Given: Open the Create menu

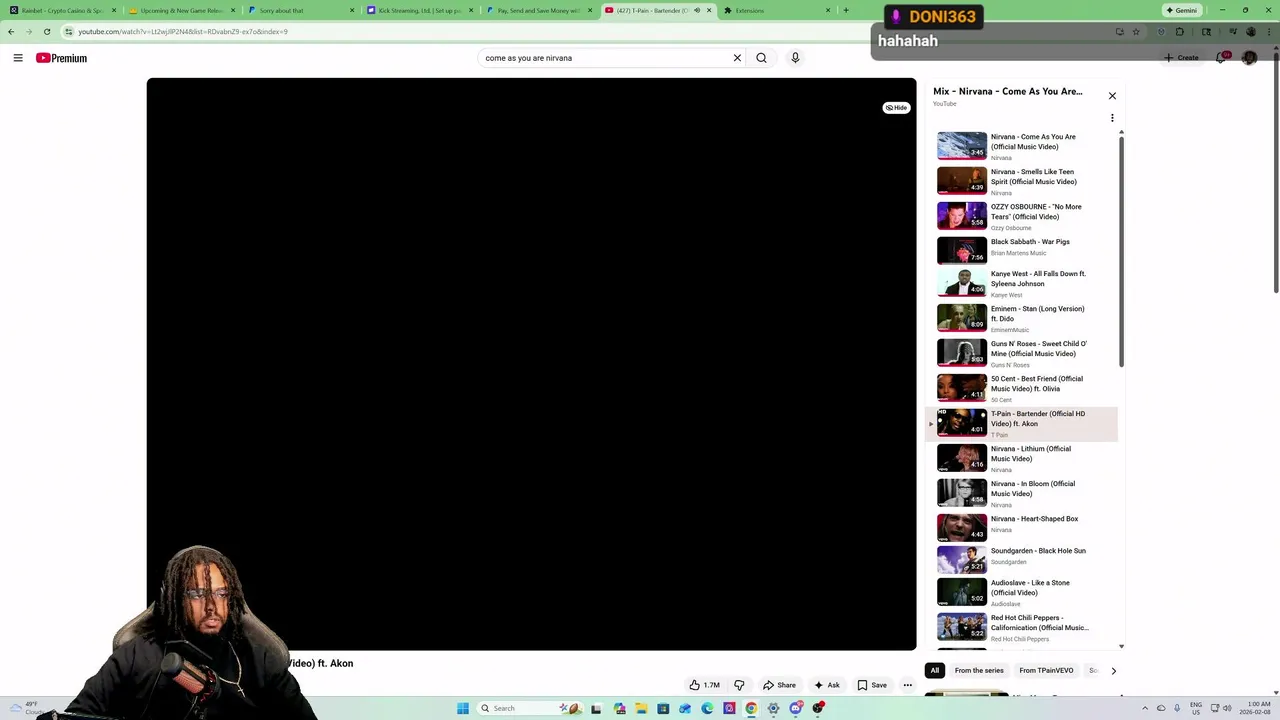Looking at the screenshot, I should click(1181, 58).
